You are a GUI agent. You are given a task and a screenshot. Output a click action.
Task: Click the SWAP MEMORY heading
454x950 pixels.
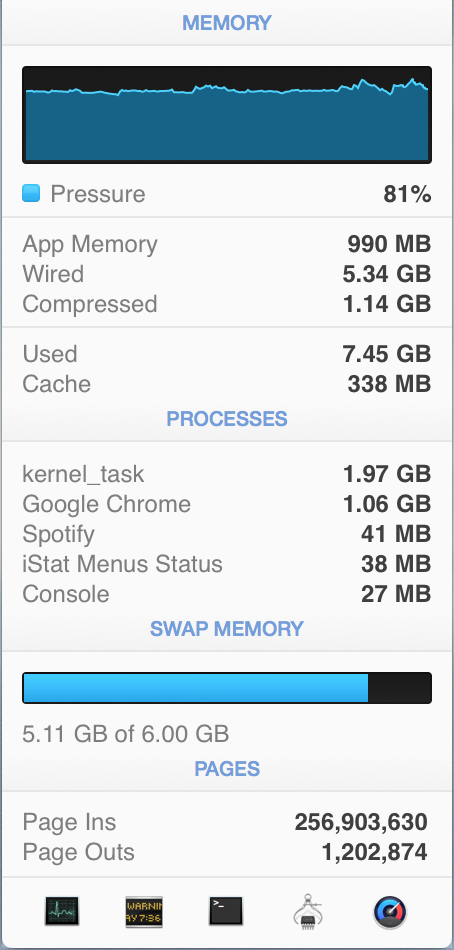point(227,628)
